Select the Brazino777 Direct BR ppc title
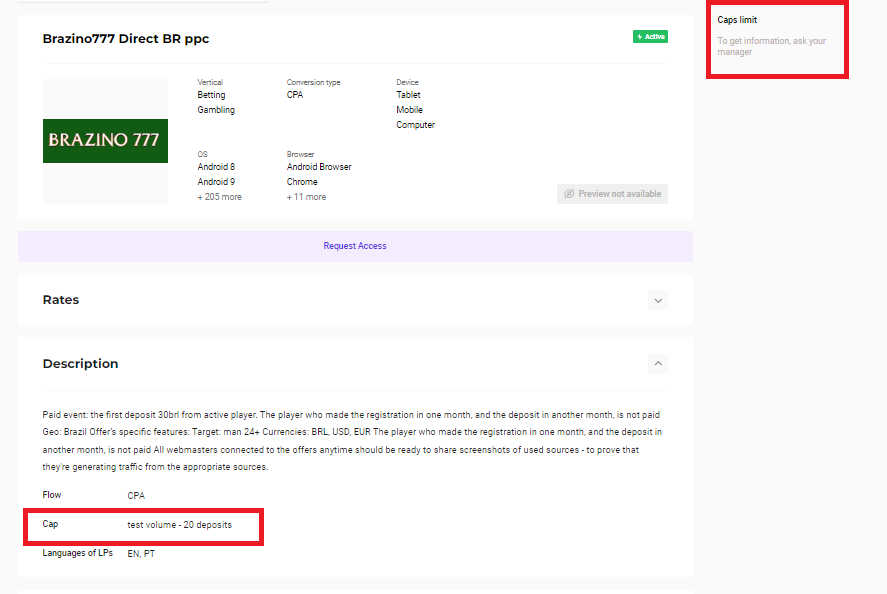 (126, 39)
